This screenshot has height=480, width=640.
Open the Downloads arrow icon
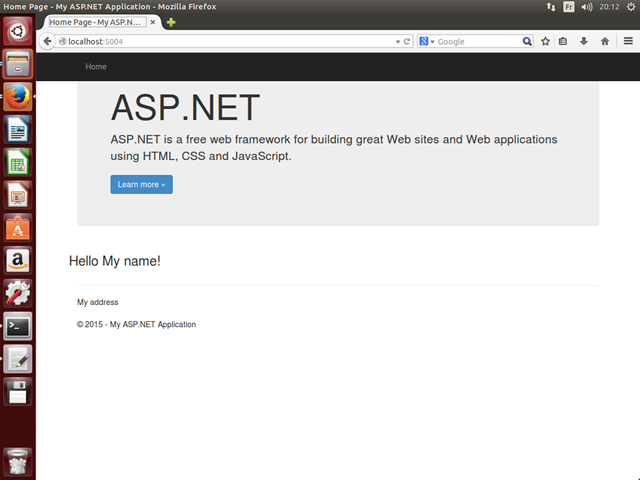tap(584, 41)
